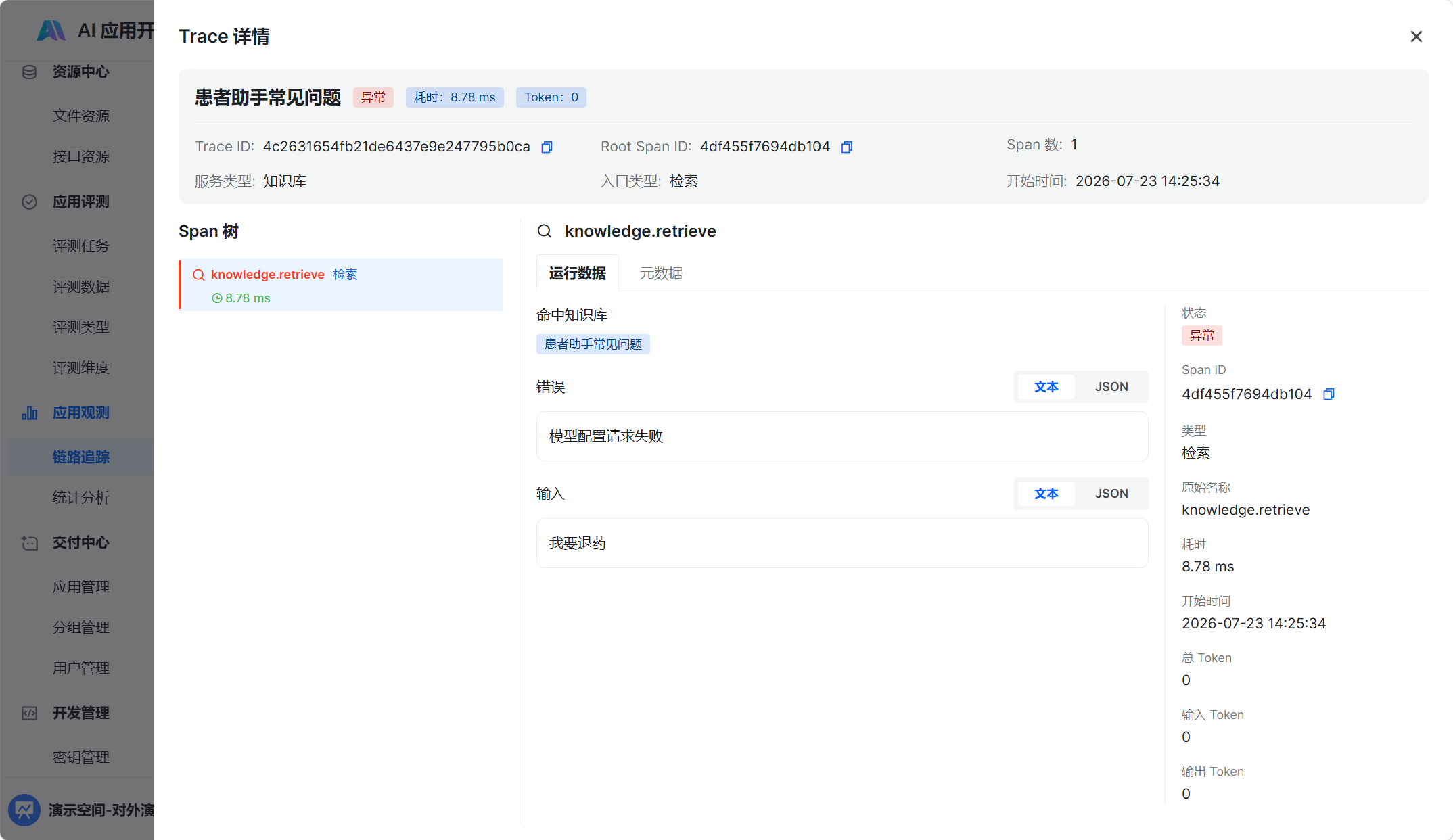Open 资源中心 in the sidebar
This screenshot has height=840, width=1453.
(80, 72)
